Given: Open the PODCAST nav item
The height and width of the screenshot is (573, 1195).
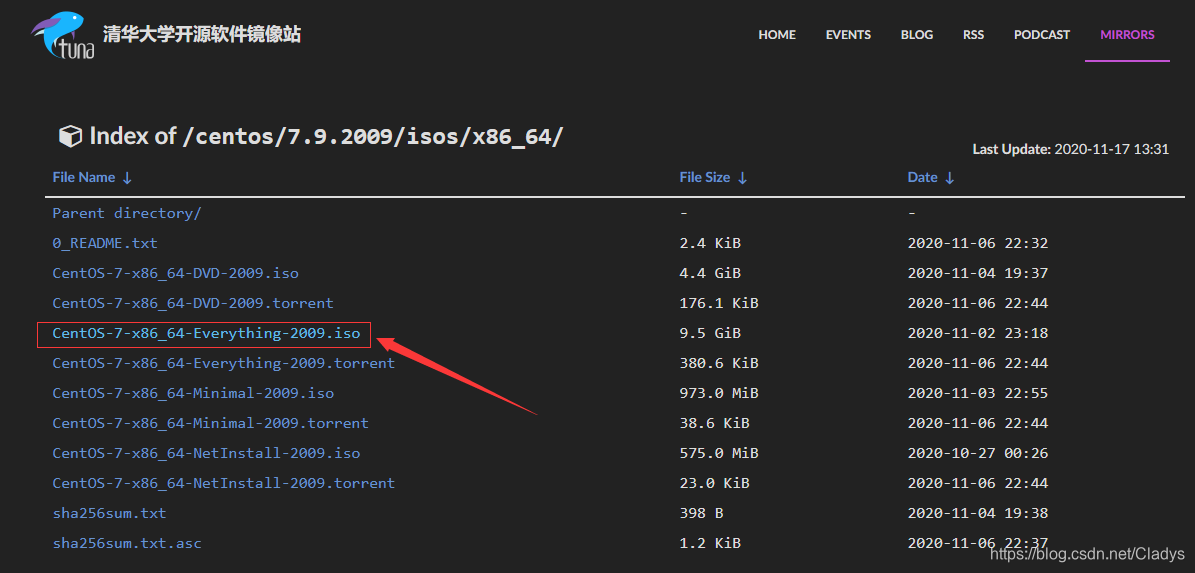Looking at the screenshot, I should [x=1042, y=35].
